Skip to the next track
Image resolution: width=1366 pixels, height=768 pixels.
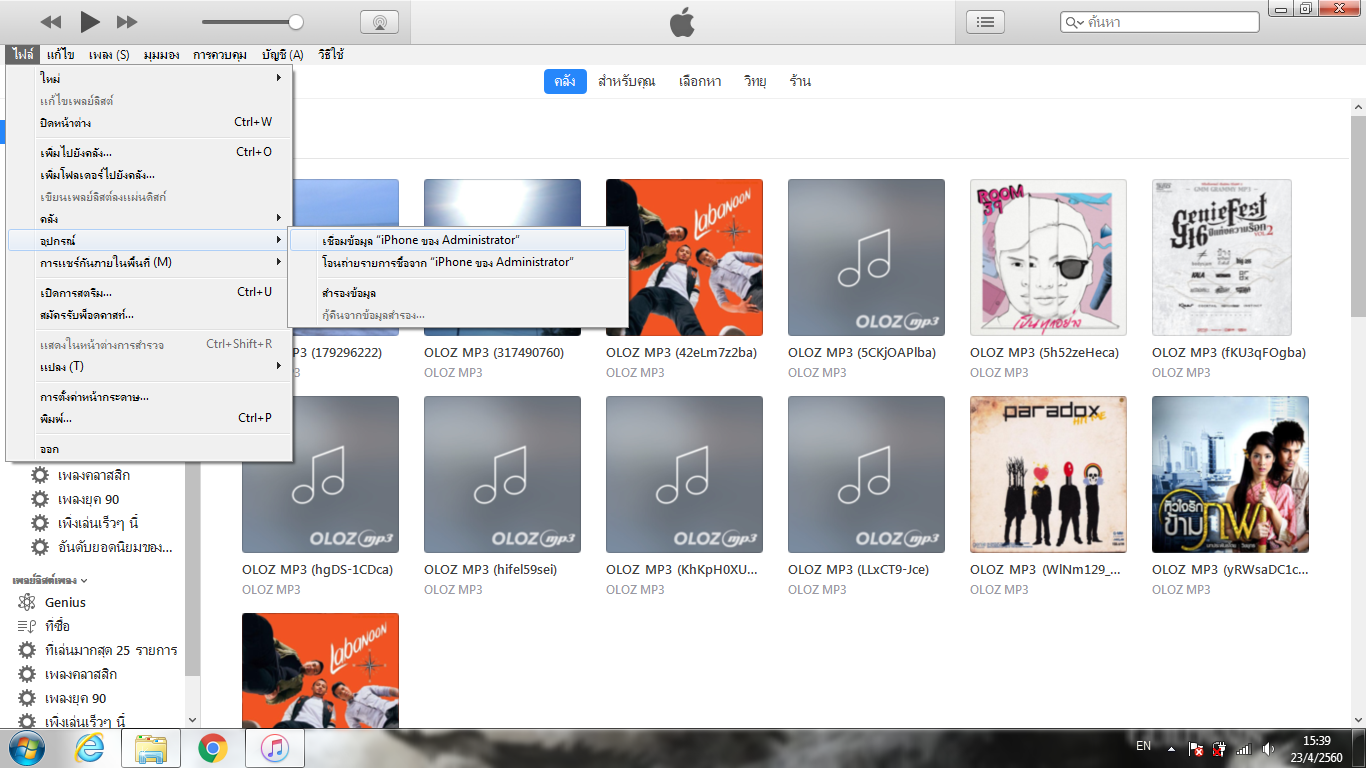(127, 22)
